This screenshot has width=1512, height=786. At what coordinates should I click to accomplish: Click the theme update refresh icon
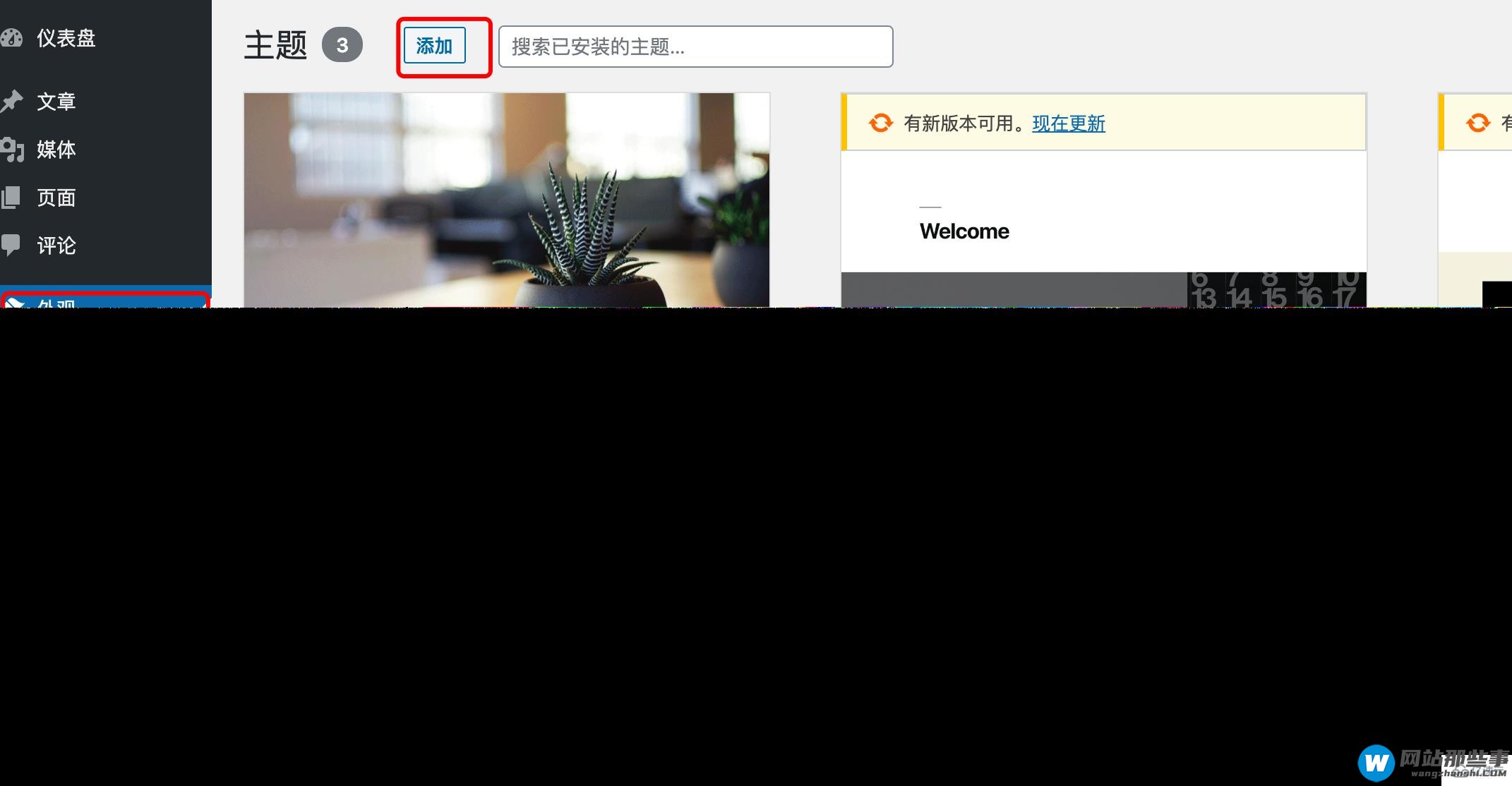[x=877, y=122]
